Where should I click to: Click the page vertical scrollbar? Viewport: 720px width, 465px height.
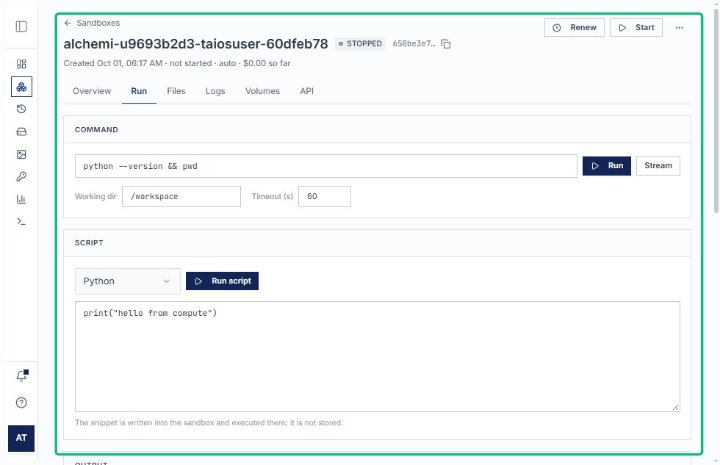(716, 110)
